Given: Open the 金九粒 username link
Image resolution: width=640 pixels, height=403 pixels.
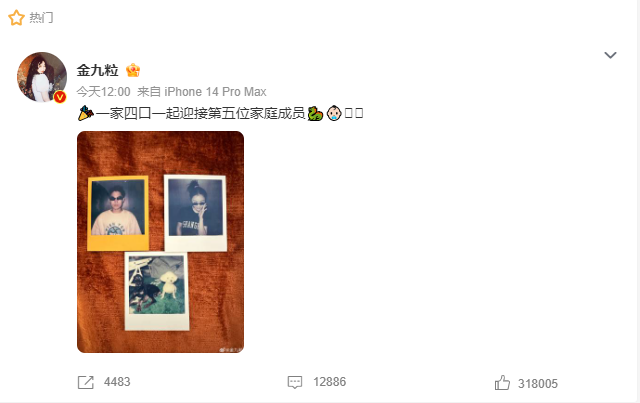Looking at the screenshot, I should tap(98, 70).
